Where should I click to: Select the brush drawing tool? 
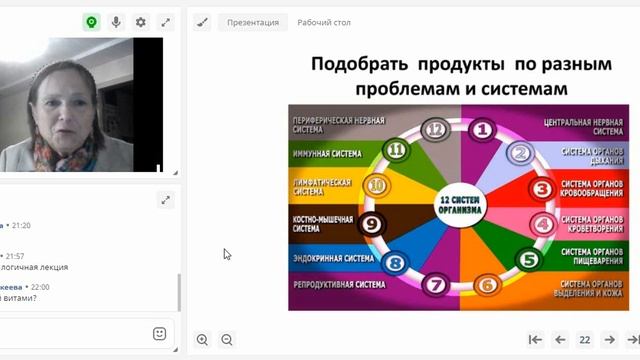pyautogui.click(x=202, y=22)
